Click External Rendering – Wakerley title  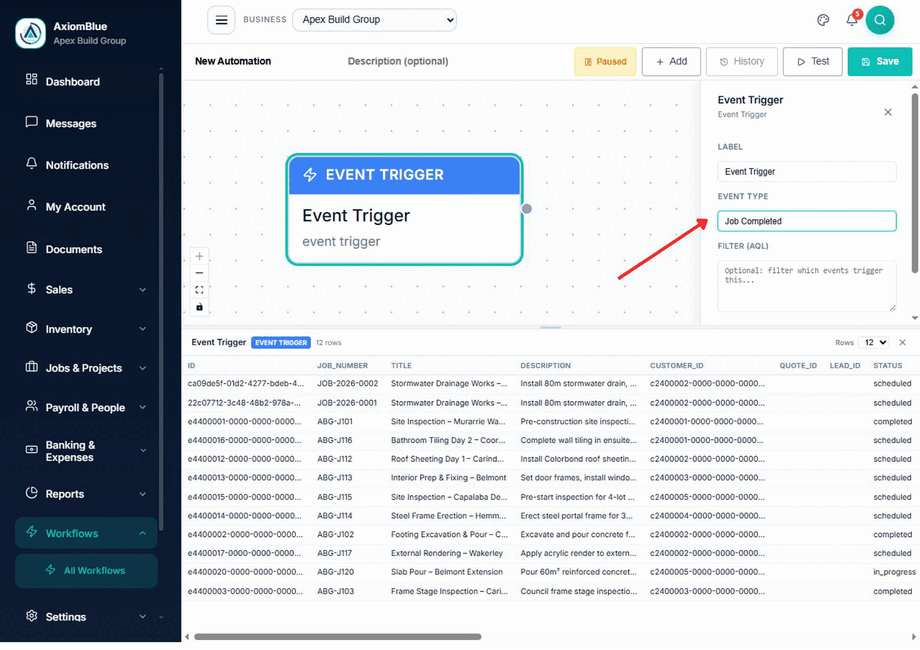click(x=447, y=553)
